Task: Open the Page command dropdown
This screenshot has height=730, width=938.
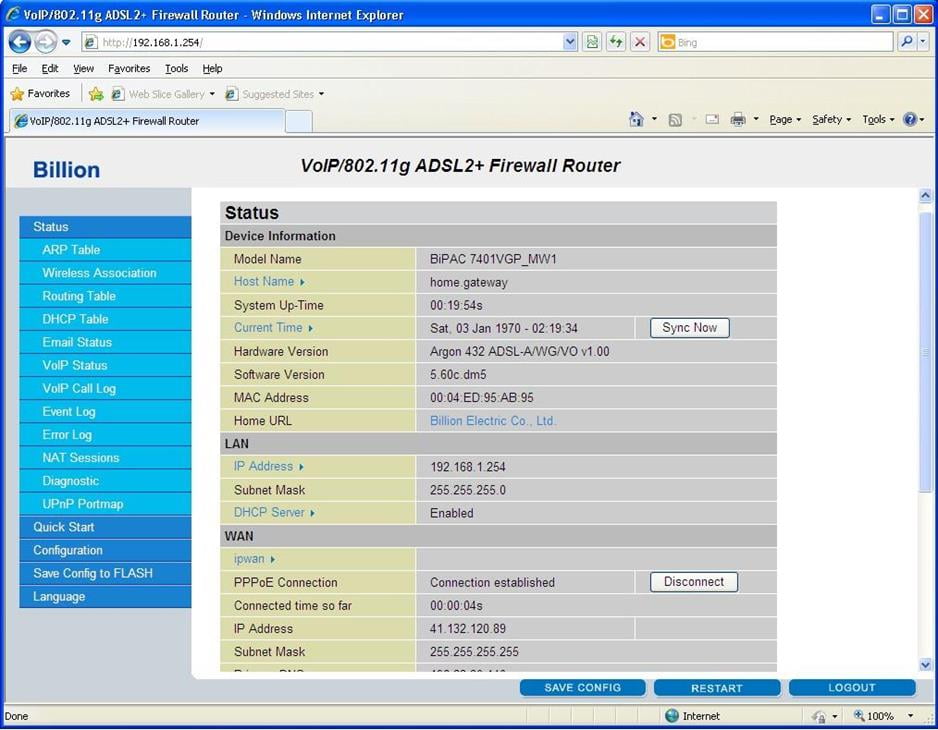Action: (785, 120)
